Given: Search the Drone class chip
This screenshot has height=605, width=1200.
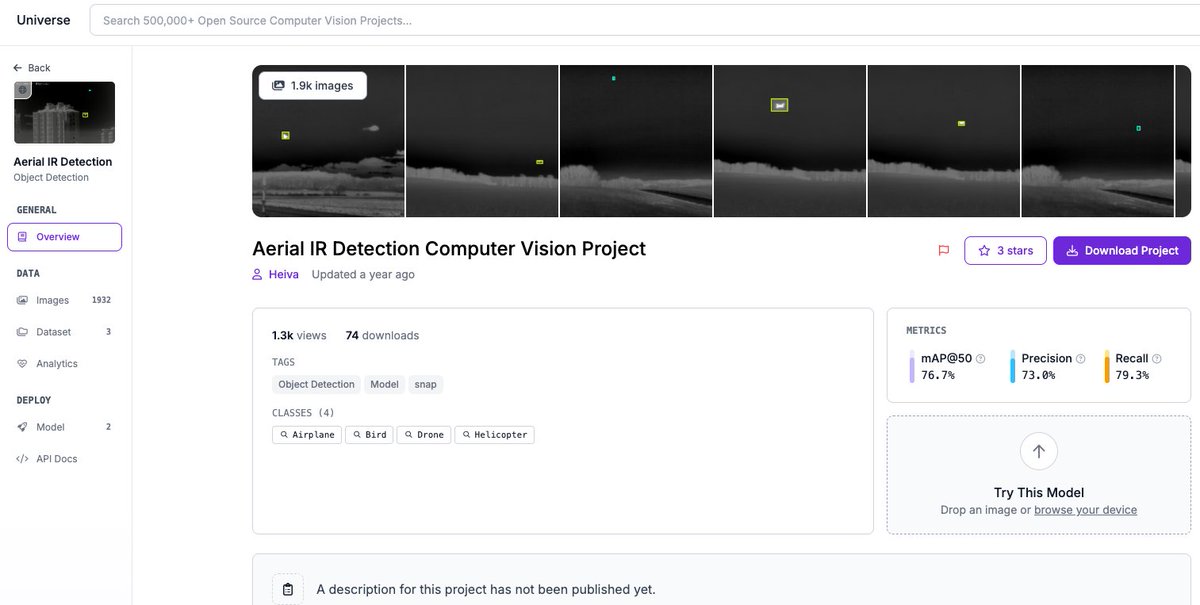Looking at the screenshot, I should [x=424, y=435].
